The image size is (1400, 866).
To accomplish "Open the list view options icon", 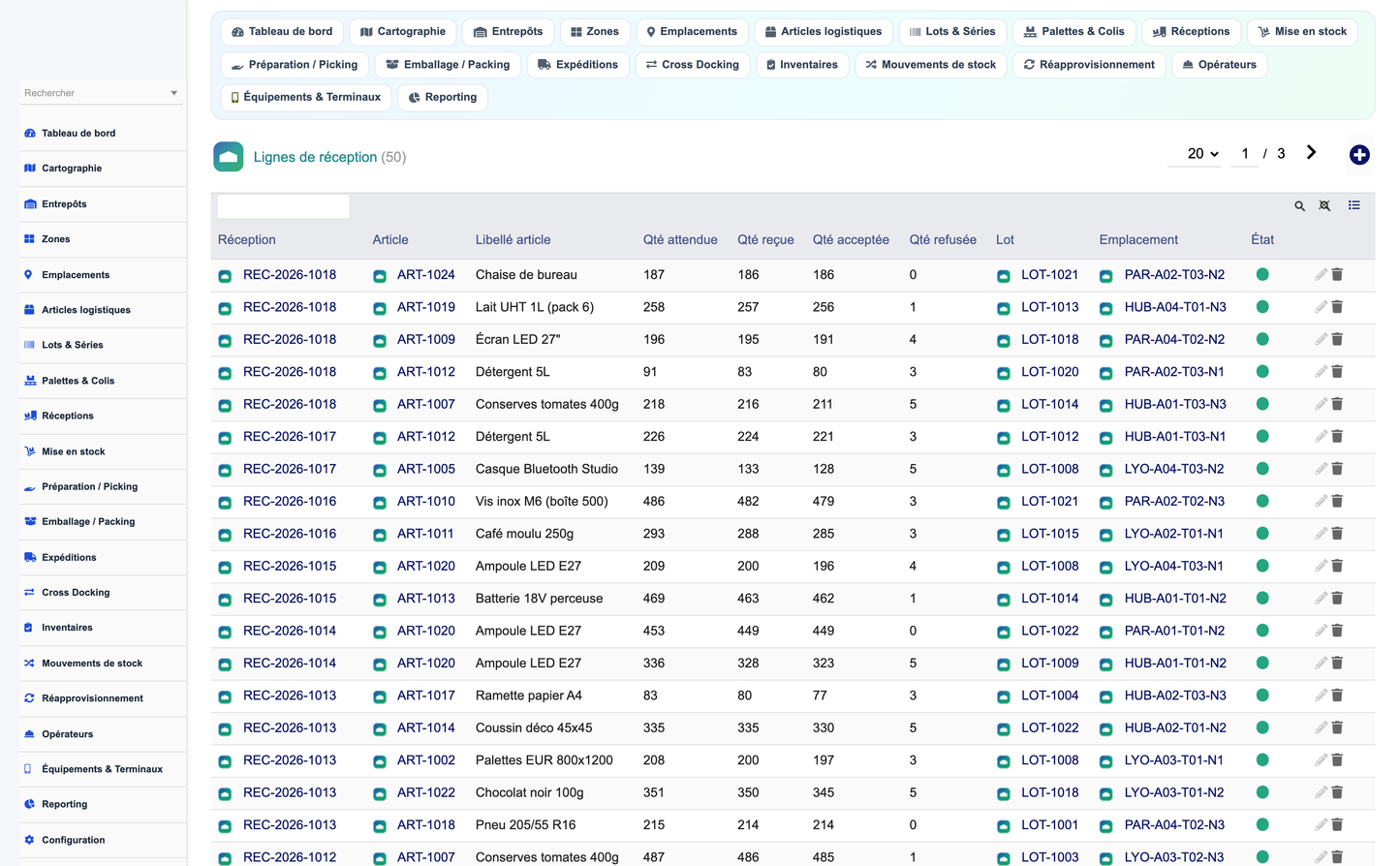I will click(1353, 205).
